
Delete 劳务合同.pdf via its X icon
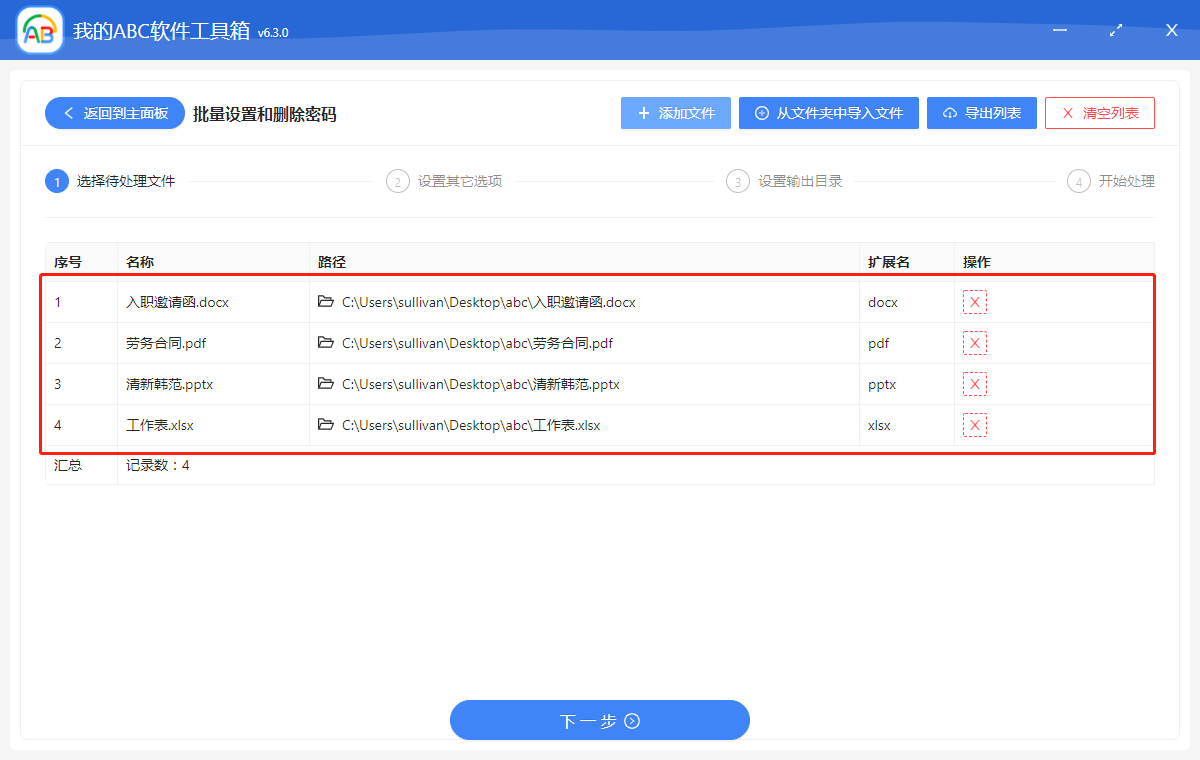(975, 342)
